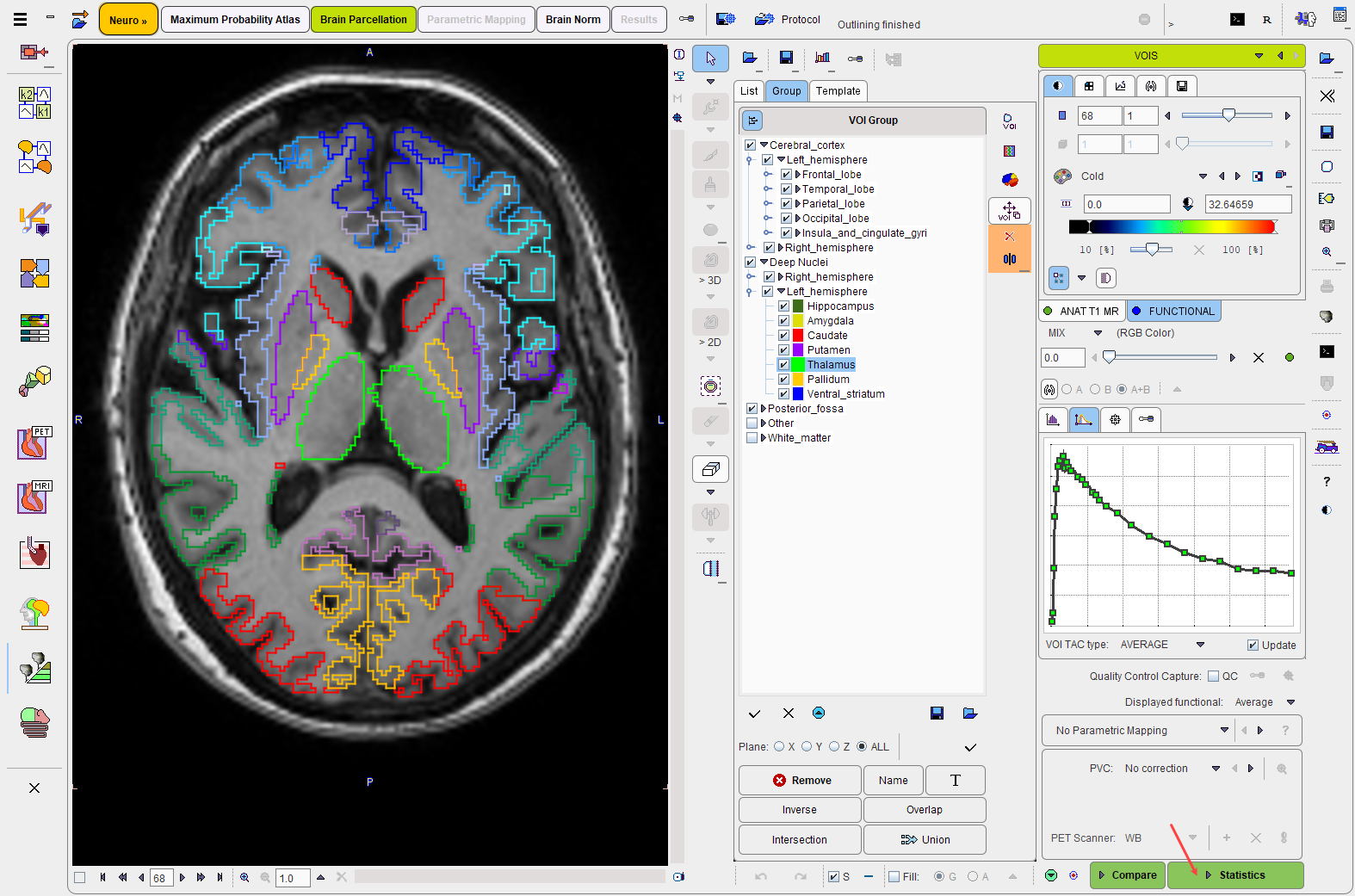This screenshot has height=896, width=1355.
Task: Click the layout grid tab icon
Action: [x=1089, y=86]
